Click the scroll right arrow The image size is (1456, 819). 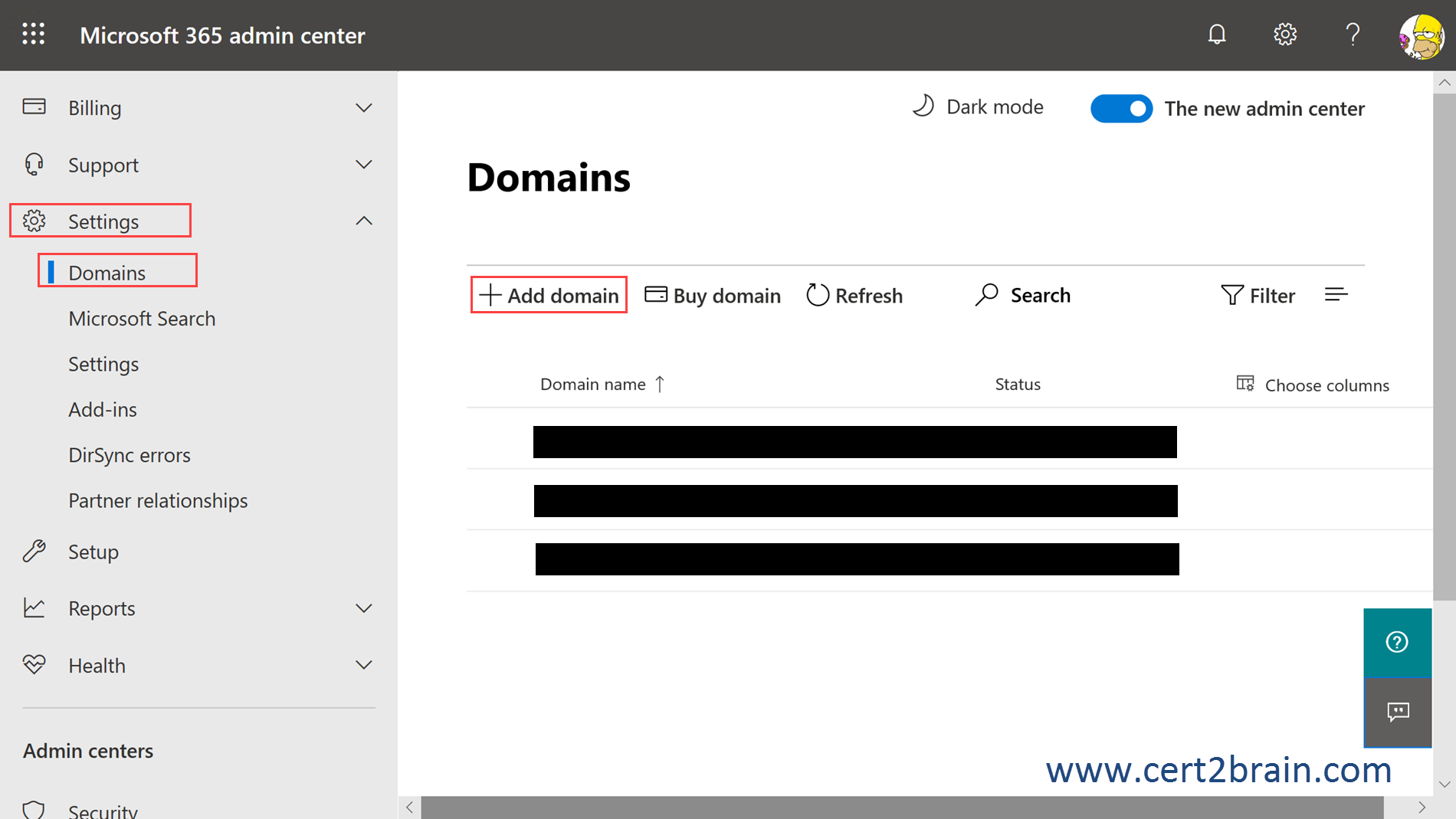point(1422,808)
